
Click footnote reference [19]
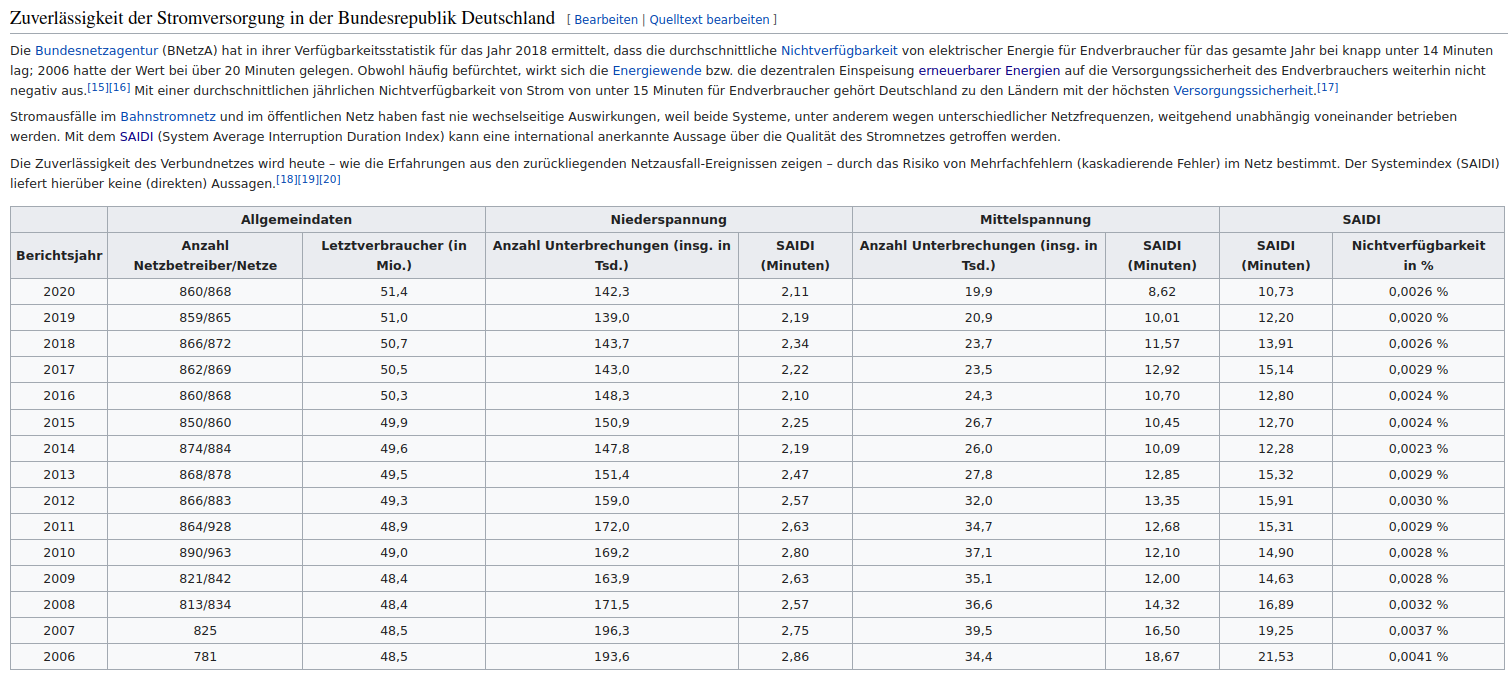point(308,180)
